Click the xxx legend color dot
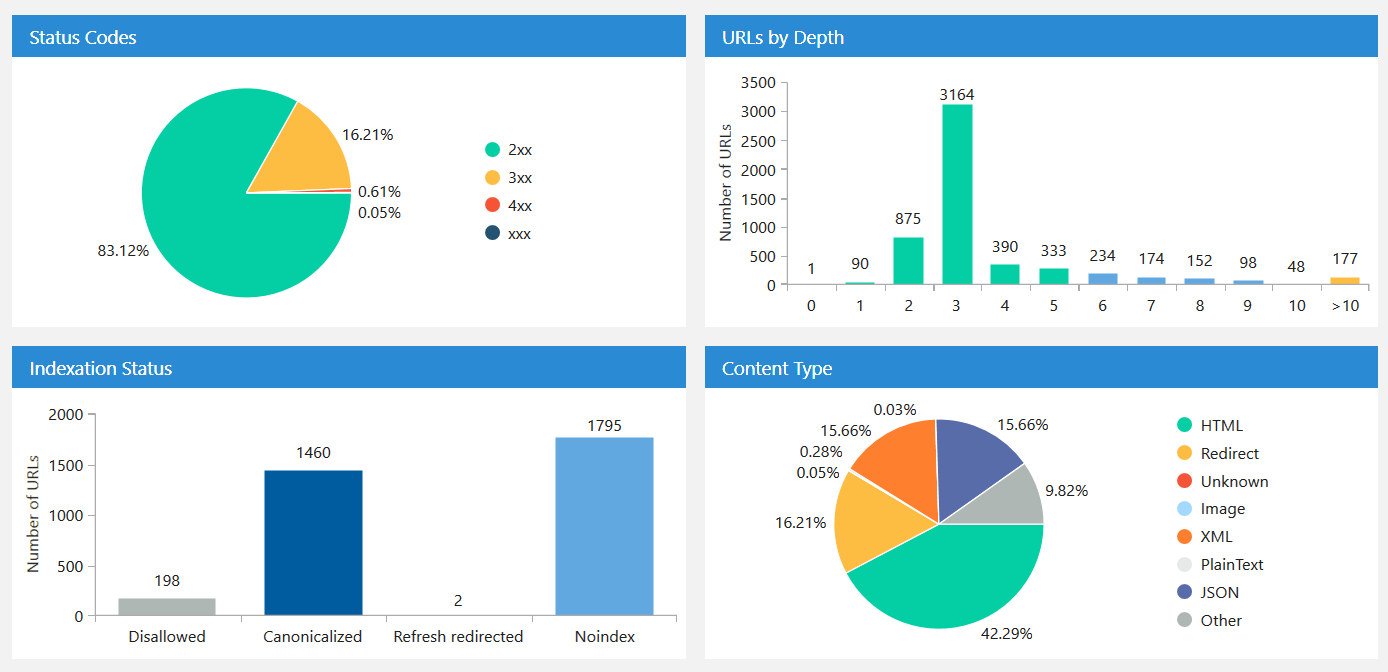The height and width of the screenshot is (672, 1388). click(492, 233)
